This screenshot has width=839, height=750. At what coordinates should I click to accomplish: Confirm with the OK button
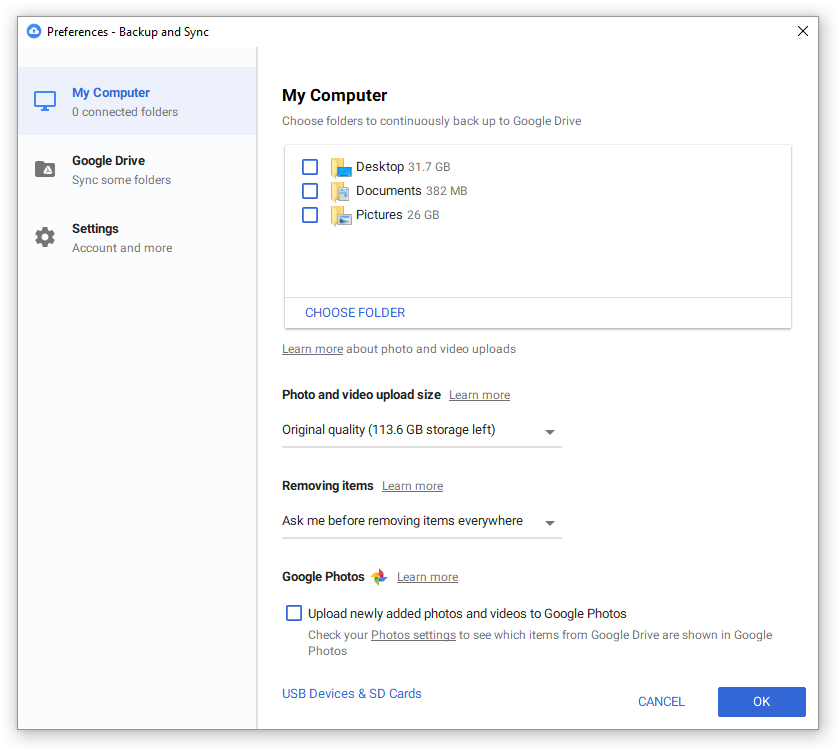point(761,701)
